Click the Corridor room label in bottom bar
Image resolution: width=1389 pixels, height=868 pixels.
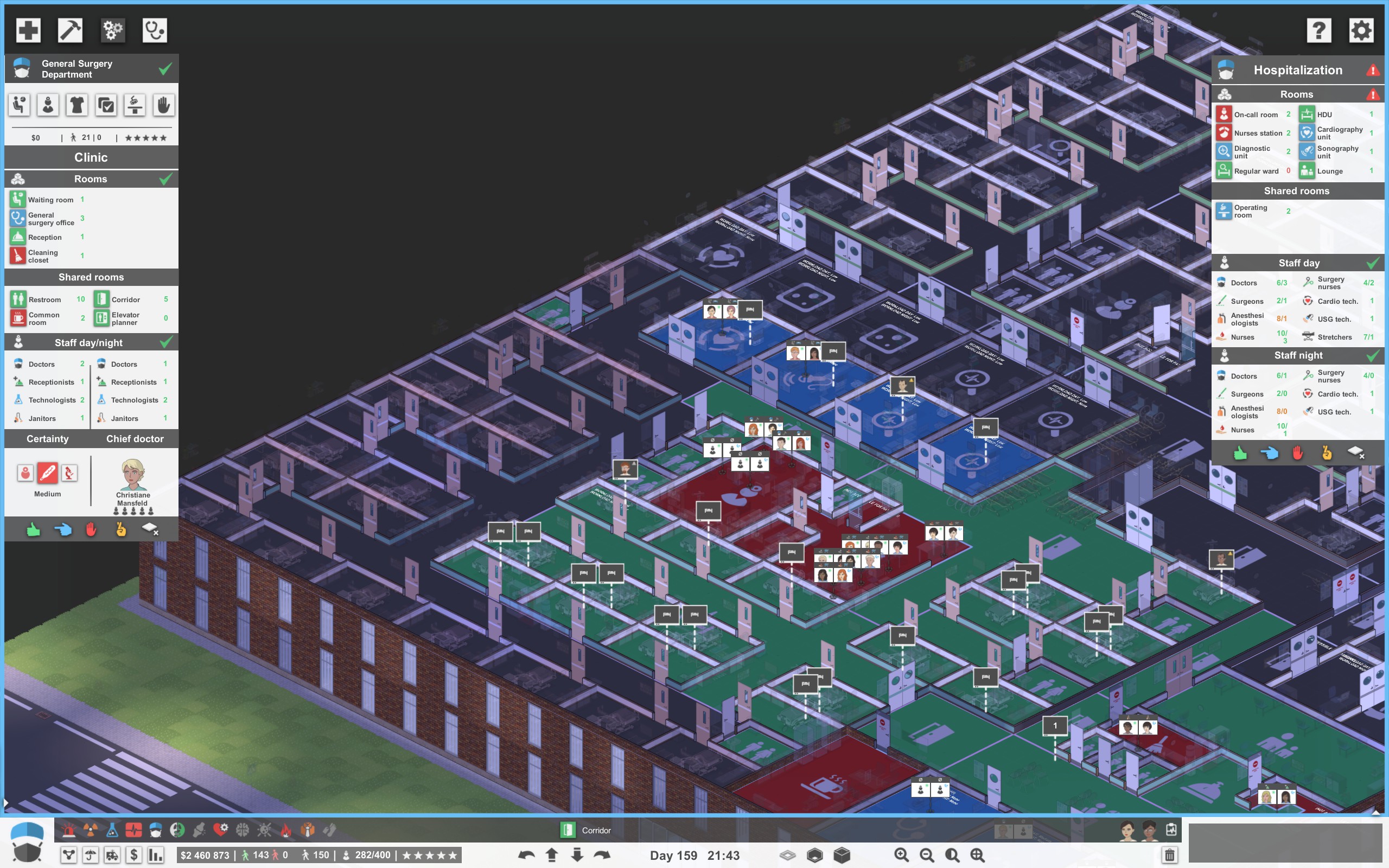click(596, 830)
